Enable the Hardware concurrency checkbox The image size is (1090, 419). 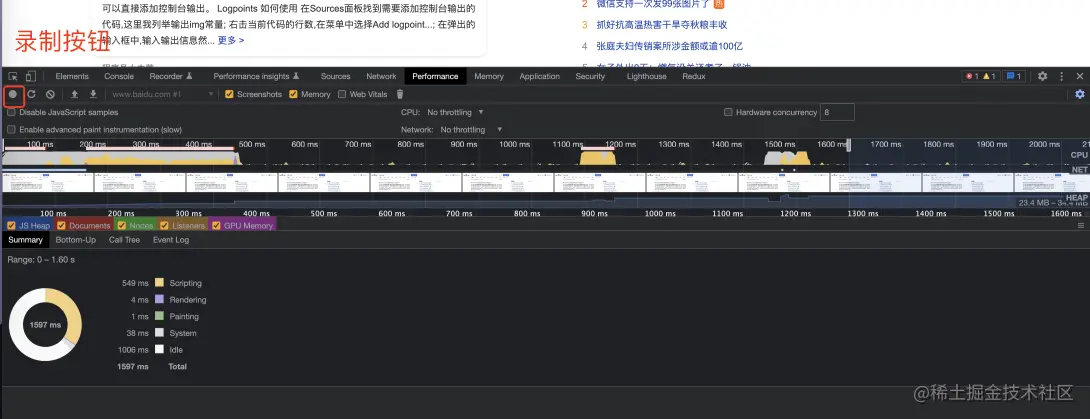pyautogui.click(x=729, y=112)
